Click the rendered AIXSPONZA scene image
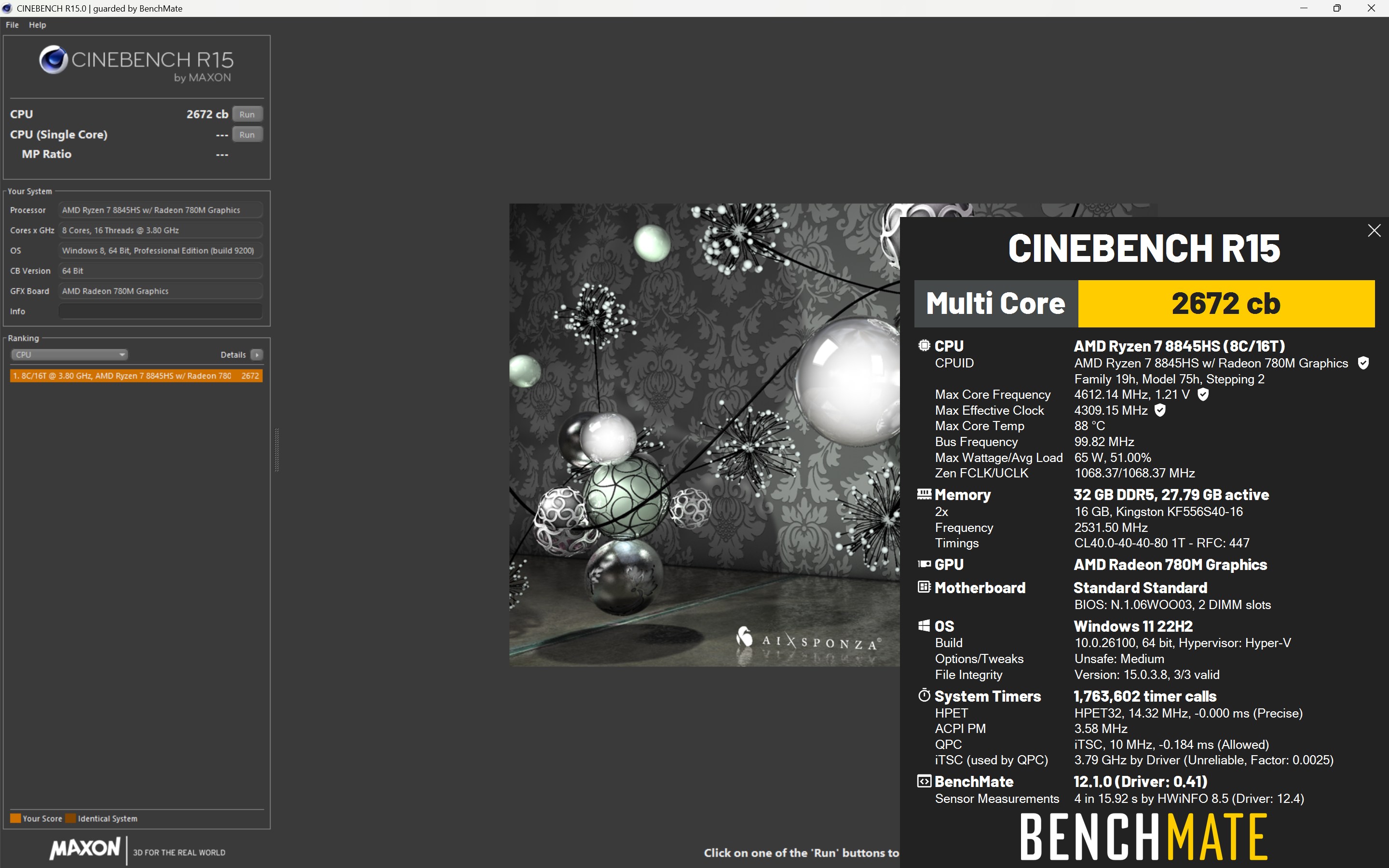The image size is (1389, 868). click(x=704, y=434)
